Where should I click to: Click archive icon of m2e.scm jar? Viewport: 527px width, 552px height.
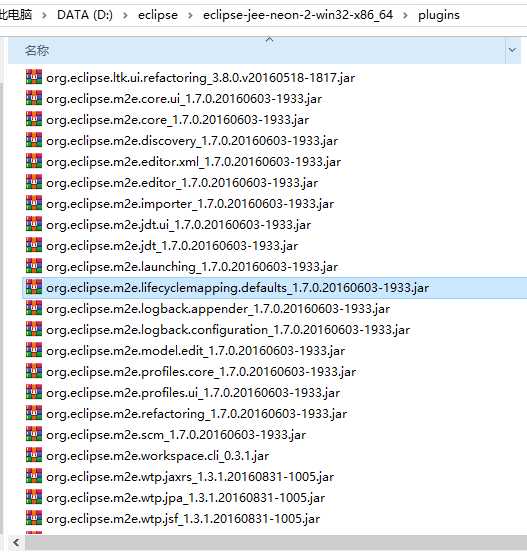[34, 434]
